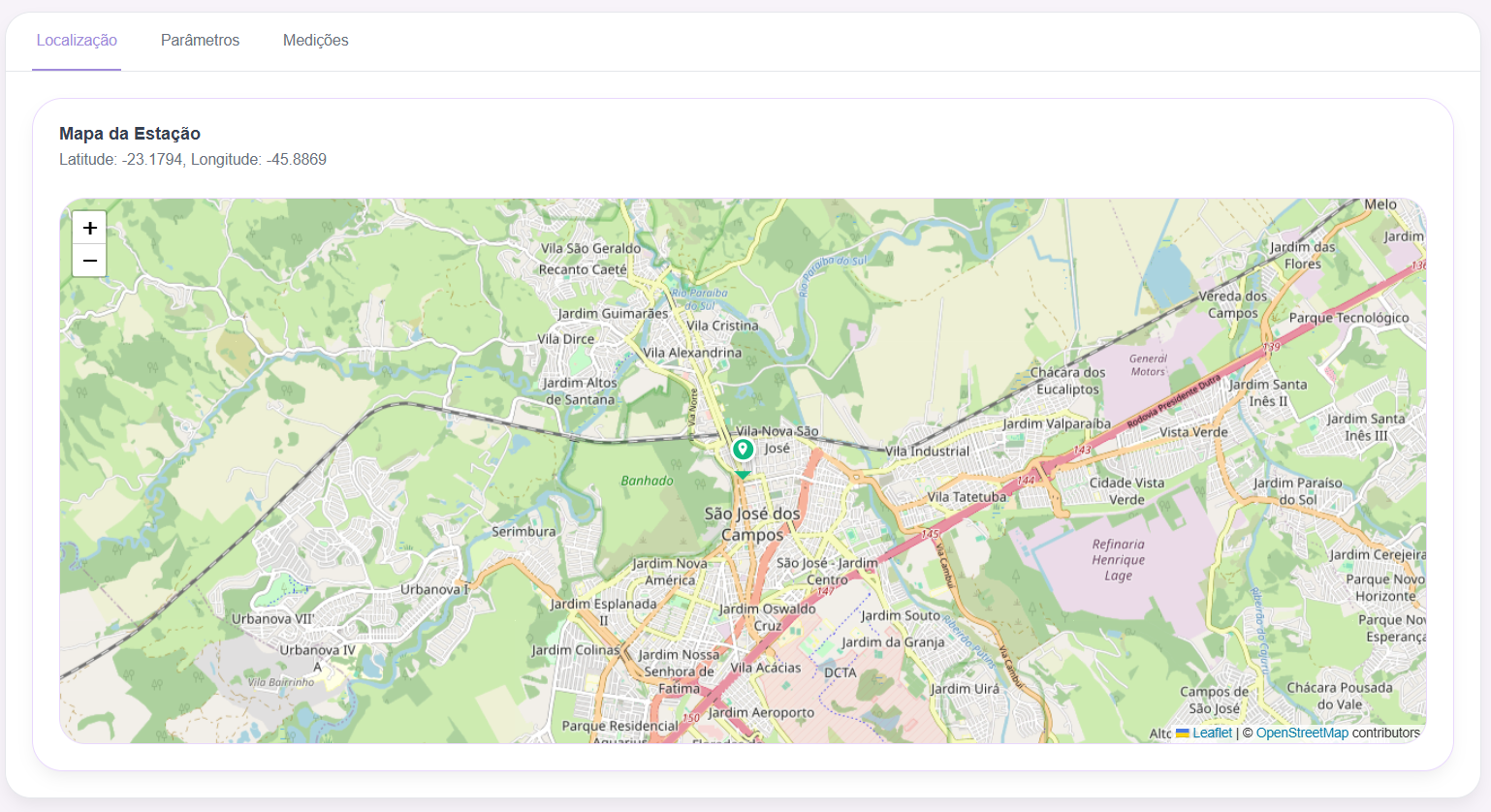Viewport: 1491px width, 812px height.
Task: Zoom out on the station map
Action: coord(89,261)
